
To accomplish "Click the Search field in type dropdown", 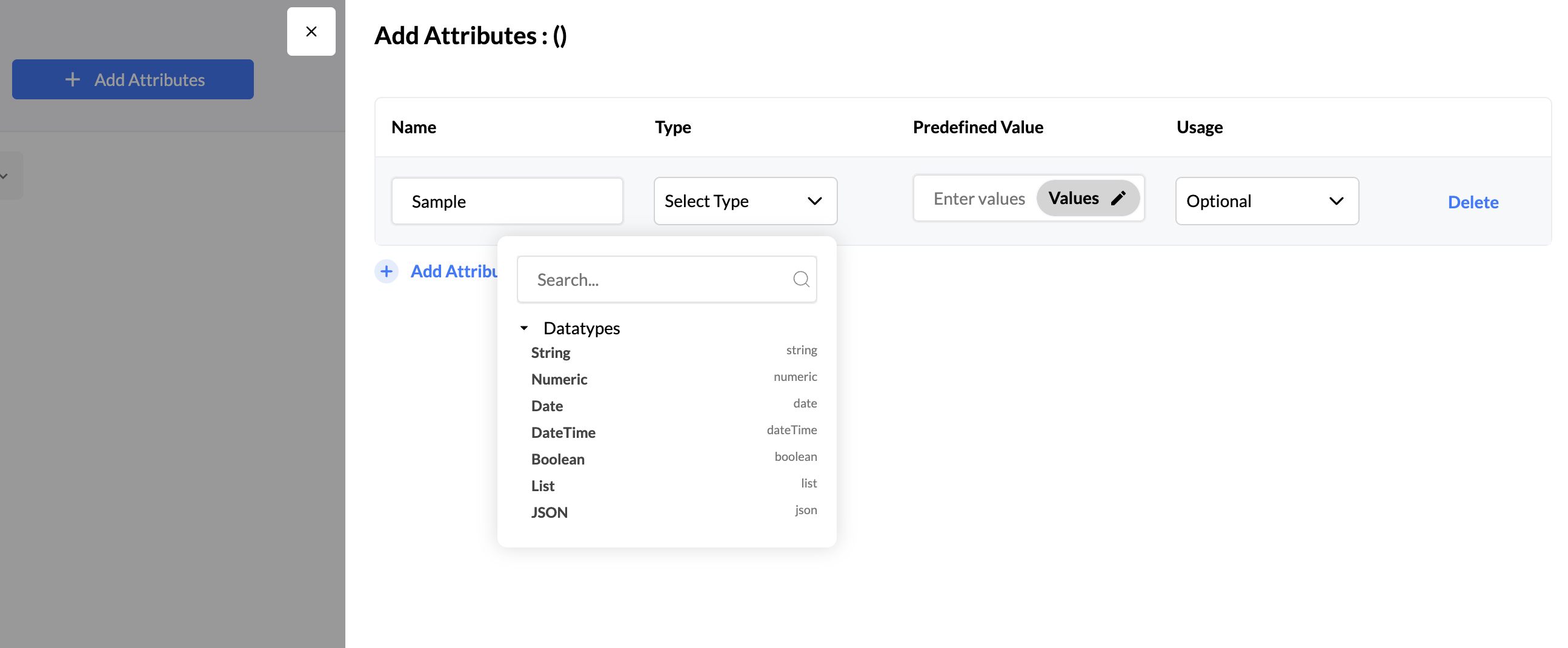I will tap(657, 279).
